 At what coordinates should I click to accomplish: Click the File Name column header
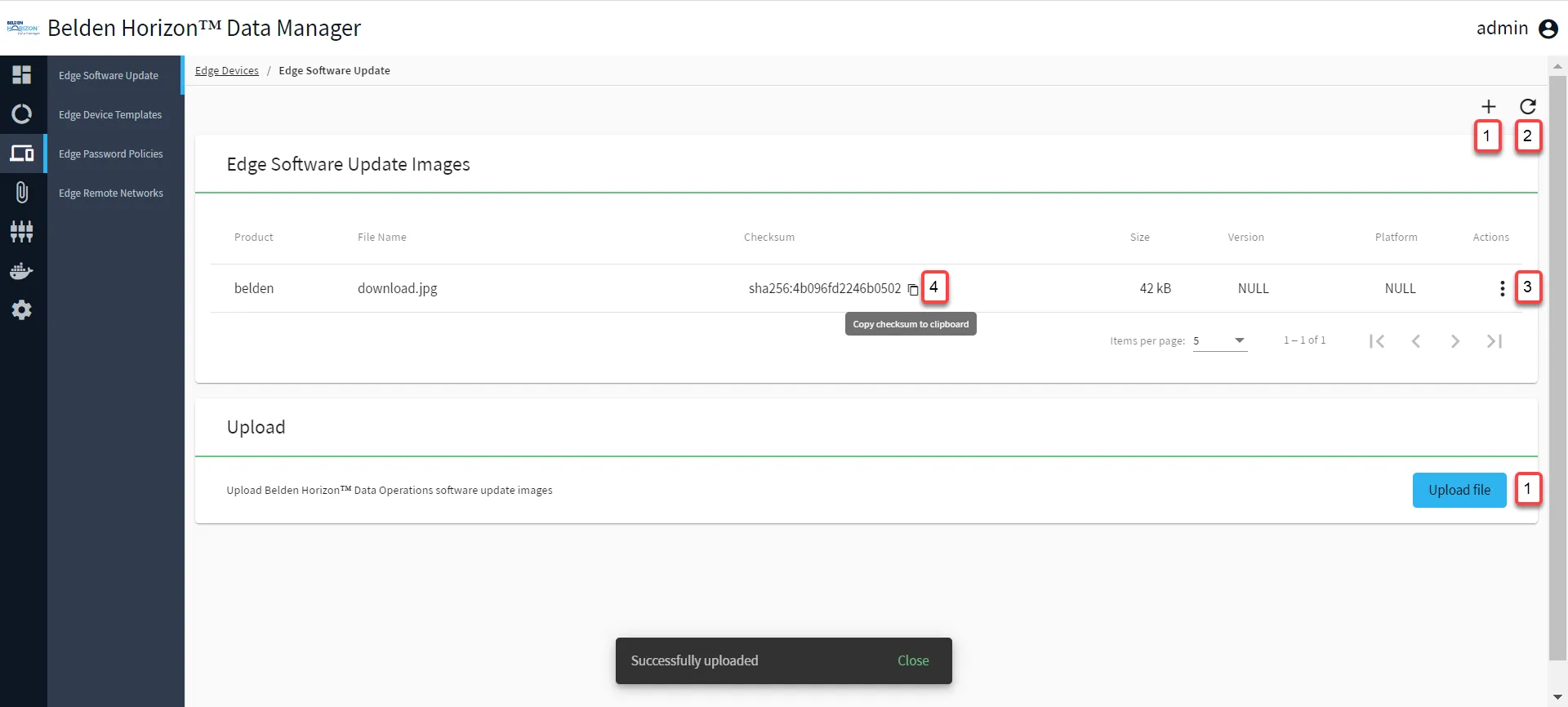coord(382,238)
